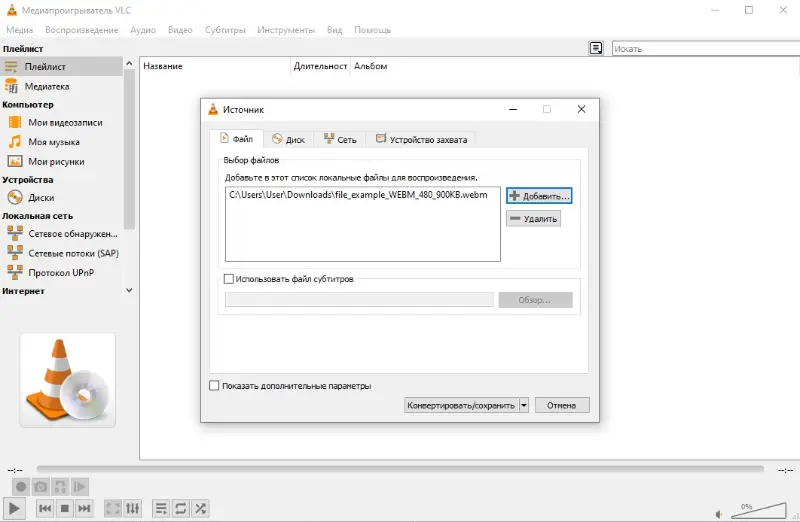Select Сетевое обнаружение item in sidebar
The width and height of the screenshot is (800, 522).
point(61,234)
